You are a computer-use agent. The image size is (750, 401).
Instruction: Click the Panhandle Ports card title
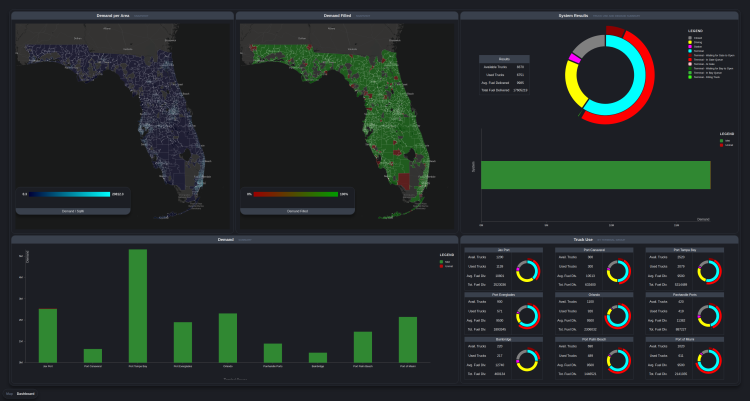684,295
